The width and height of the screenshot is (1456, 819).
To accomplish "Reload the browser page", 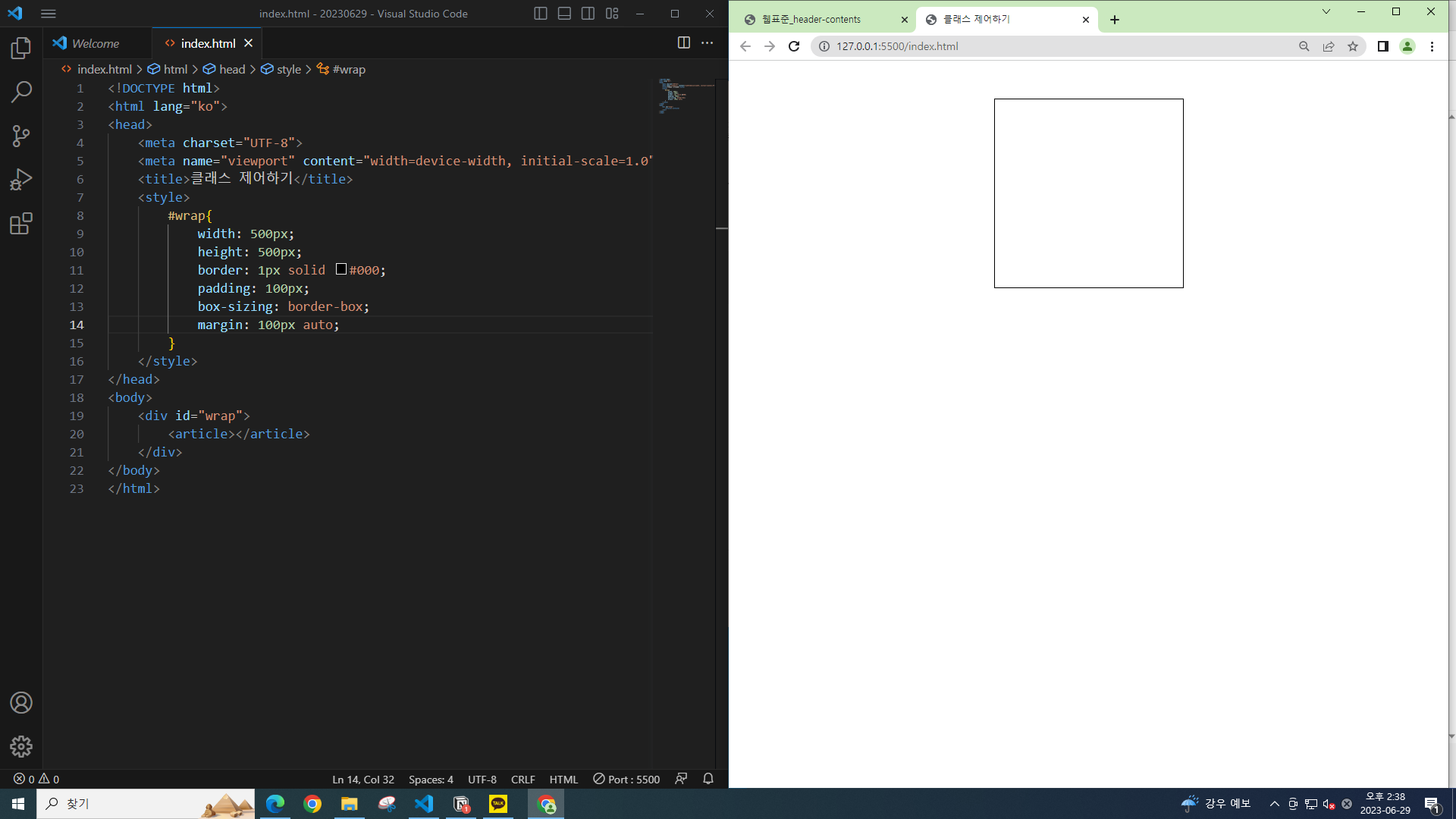I will pos(794,46).
